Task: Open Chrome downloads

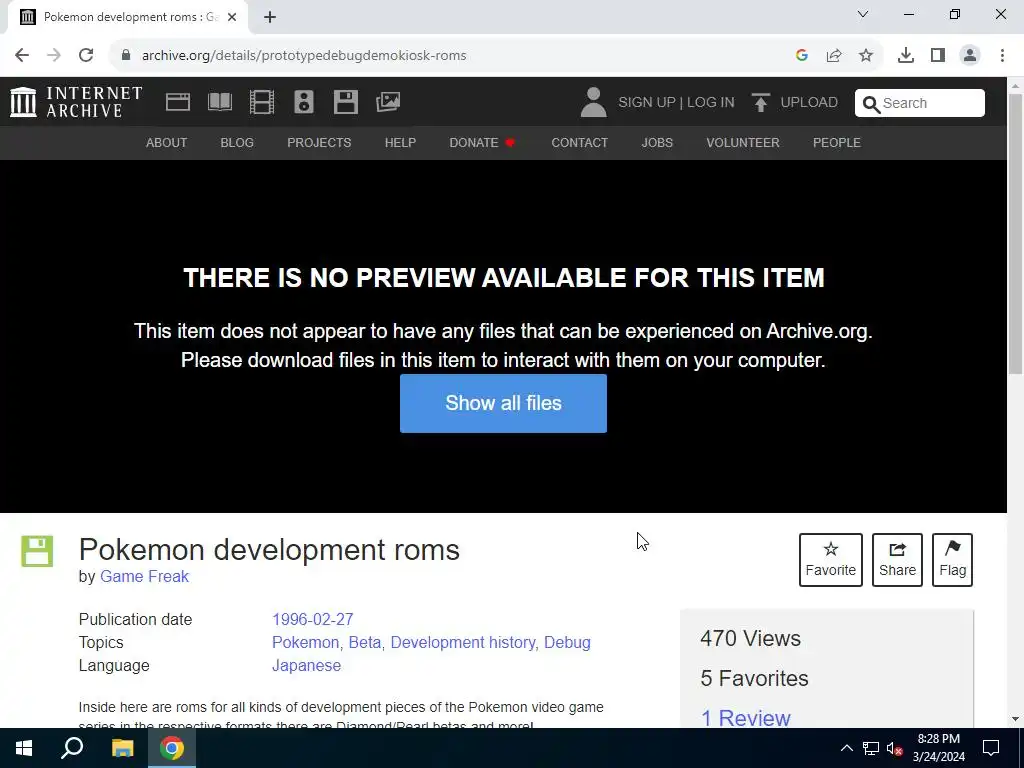Action: (906, 55)
